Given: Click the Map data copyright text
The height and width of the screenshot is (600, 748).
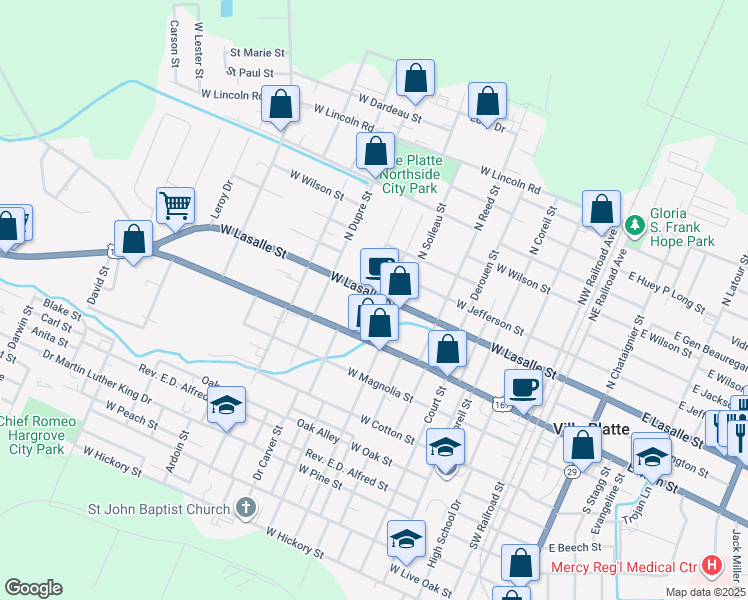Looking at the screenshot, I should tap(705, 592).
